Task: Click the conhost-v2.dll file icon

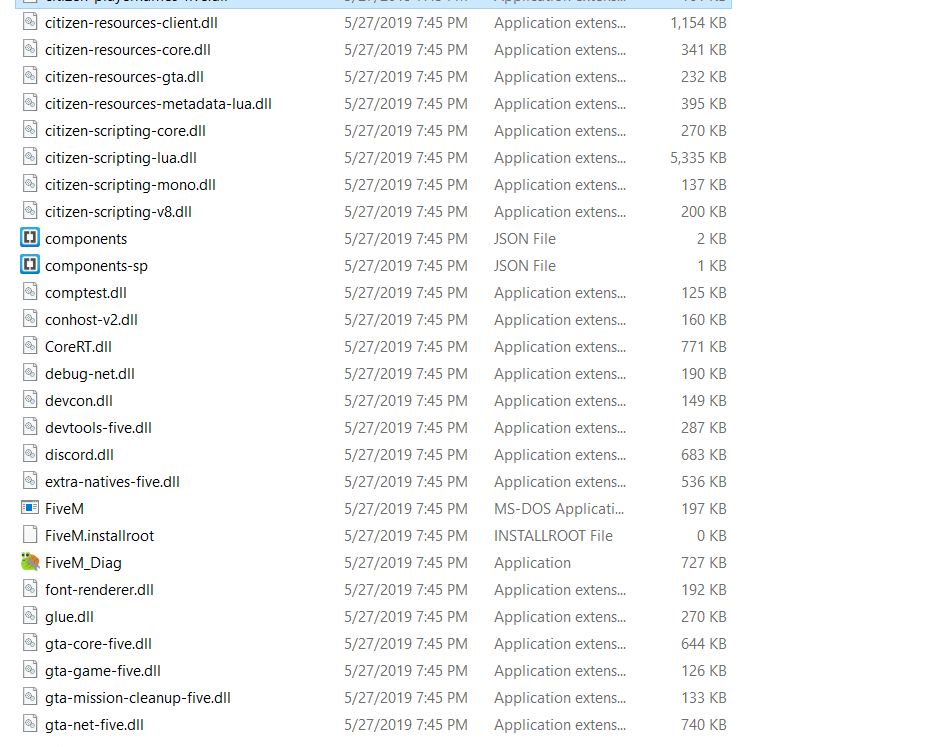Action: [x=30, y=319]
